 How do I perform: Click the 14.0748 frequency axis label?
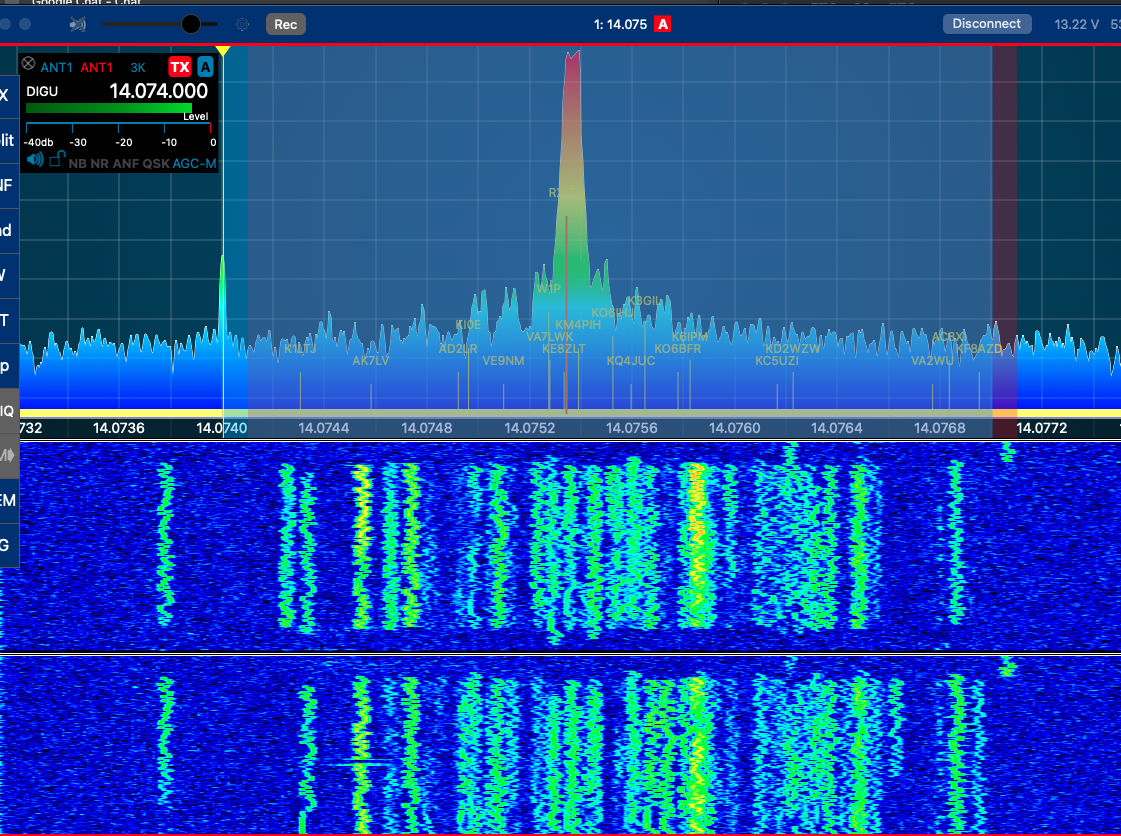[427, 428]
